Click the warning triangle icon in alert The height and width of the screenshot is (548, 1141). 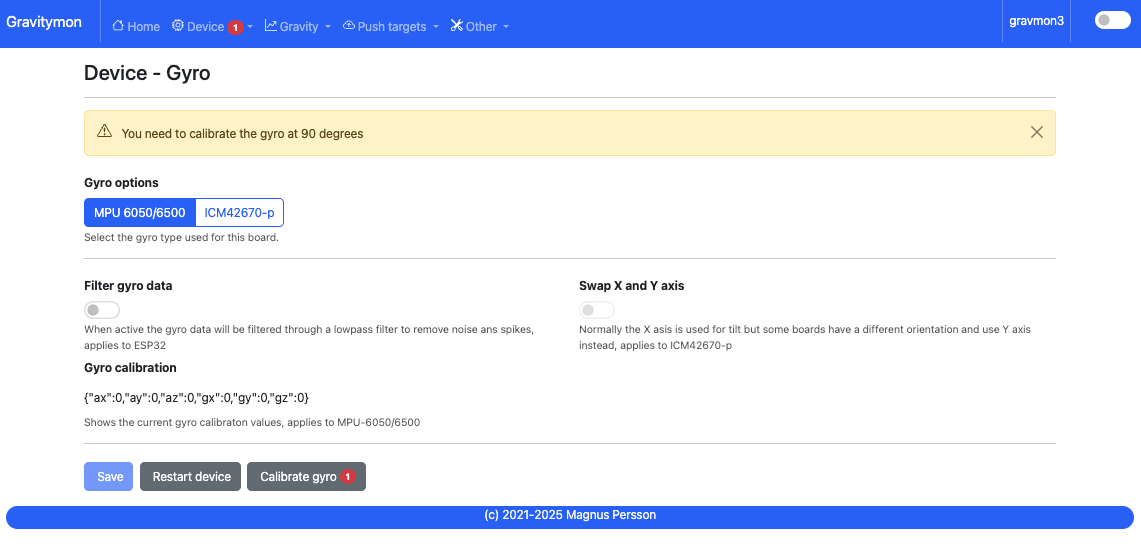(104, 132)
